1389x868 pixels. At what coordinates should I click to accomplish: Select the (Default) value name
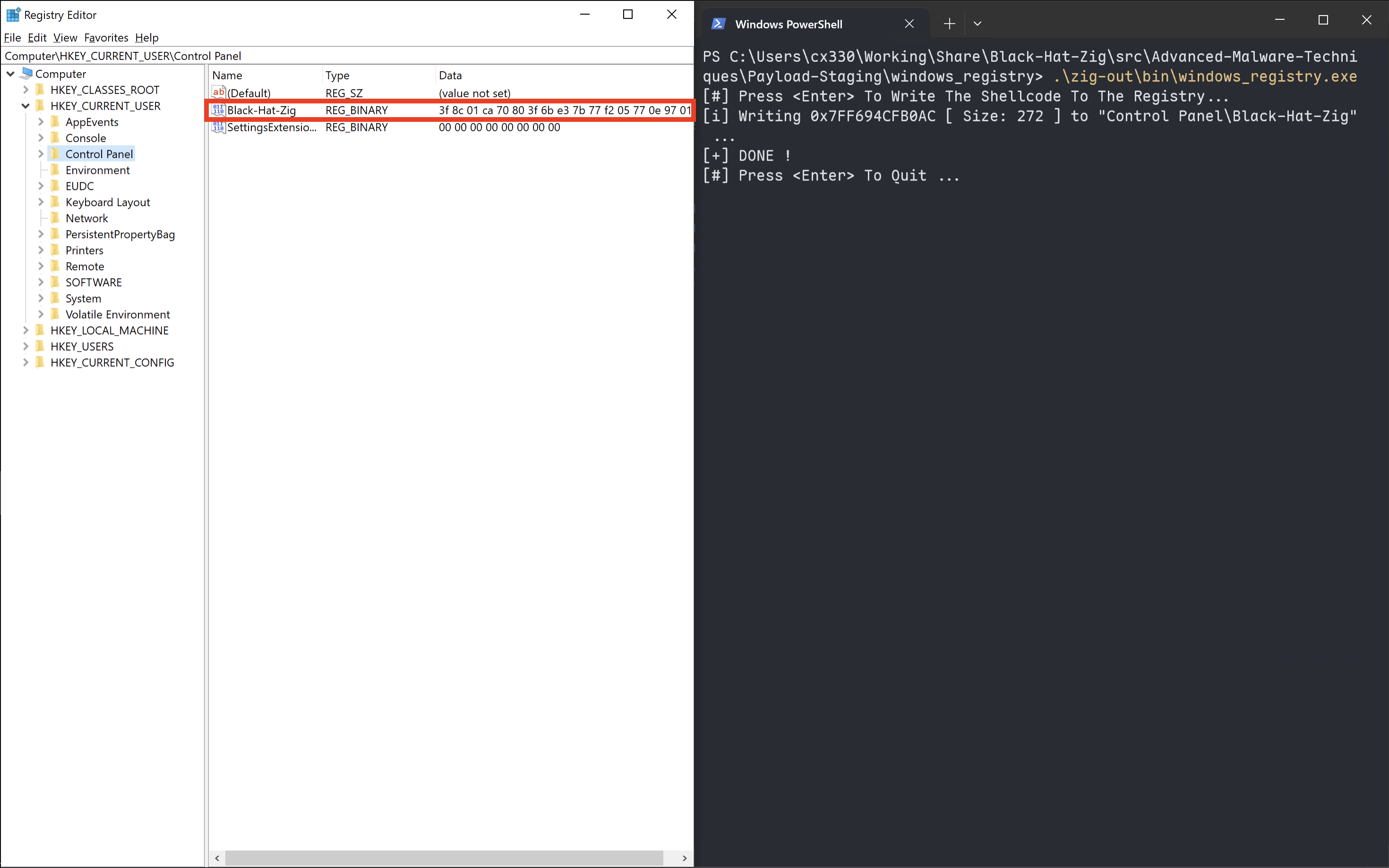[249, 93]
